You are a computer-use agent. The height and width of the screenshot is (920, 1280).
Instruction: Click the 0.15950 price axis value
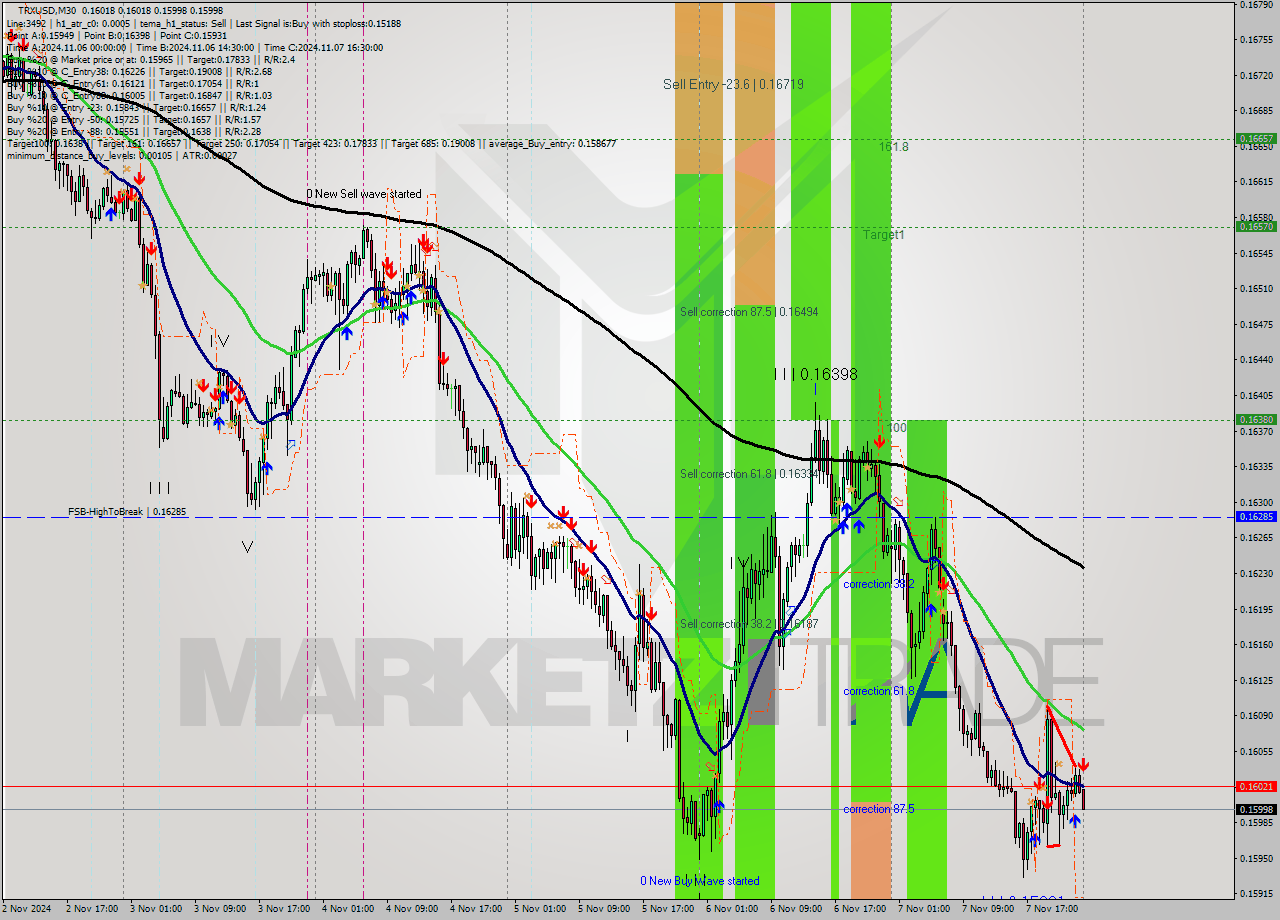pos(1256,858)
